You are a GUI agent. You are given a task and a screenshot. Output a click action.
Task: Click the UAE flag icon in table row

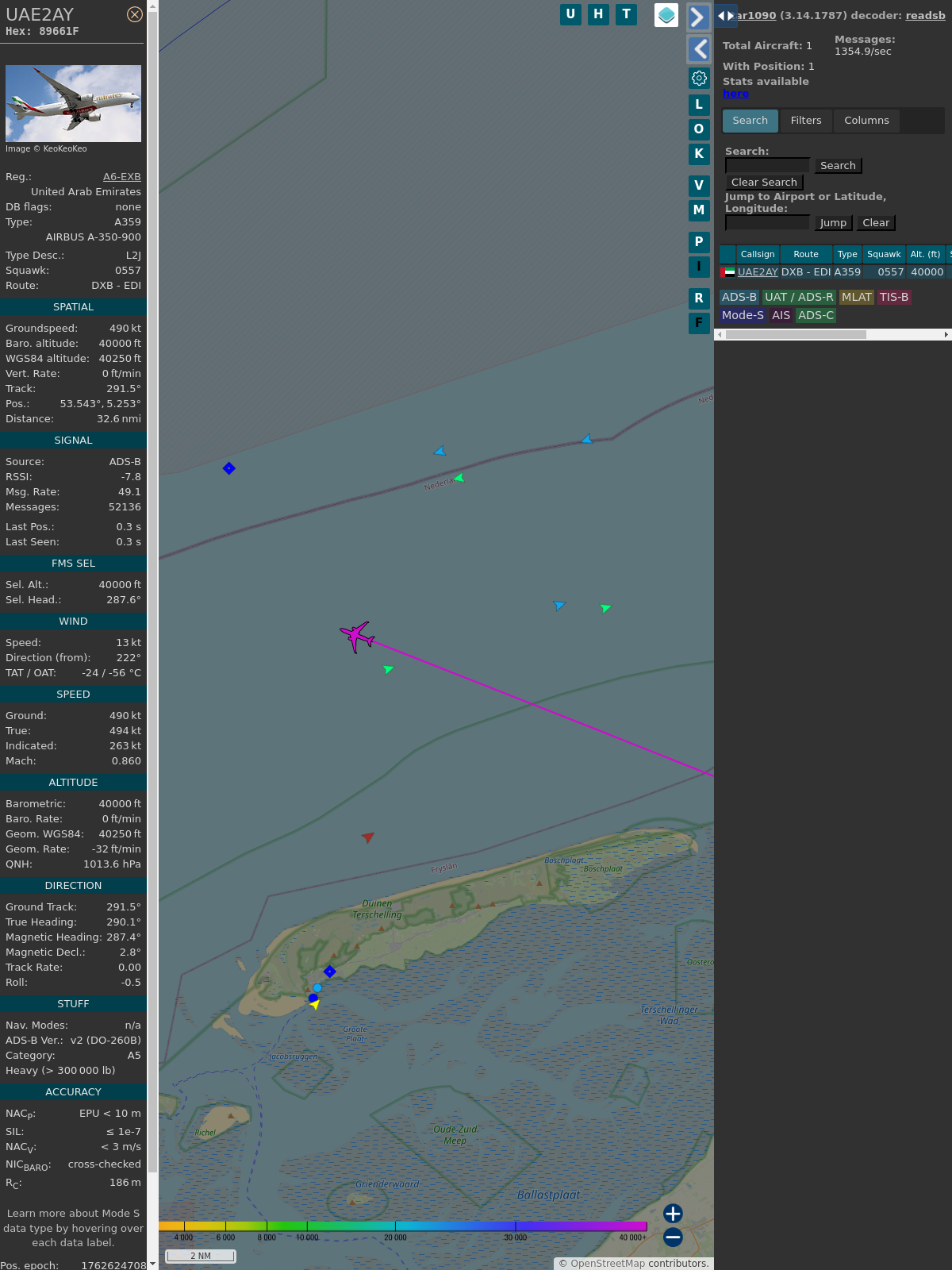729,272
